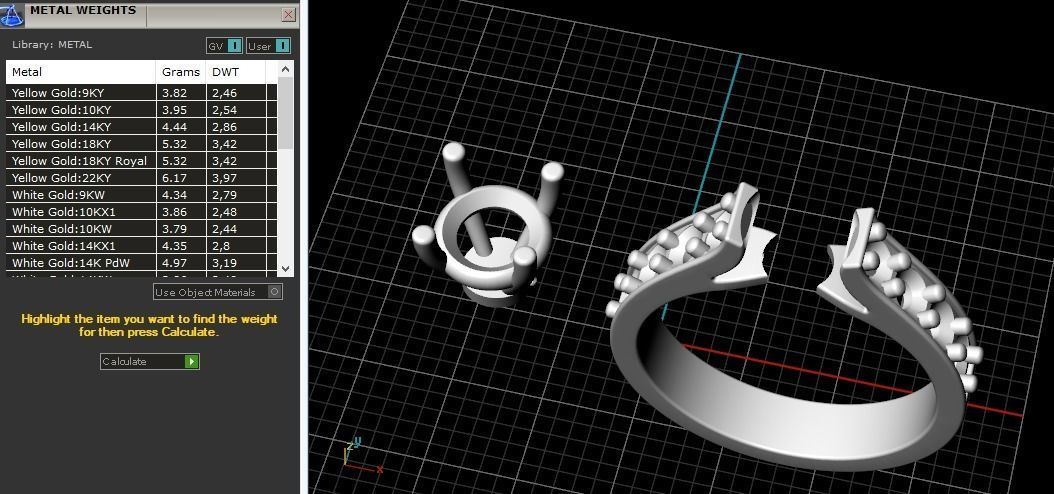
Task: Select the White Gold:14KX1 row
Action: pyautogui.click(x=141, y=246)
